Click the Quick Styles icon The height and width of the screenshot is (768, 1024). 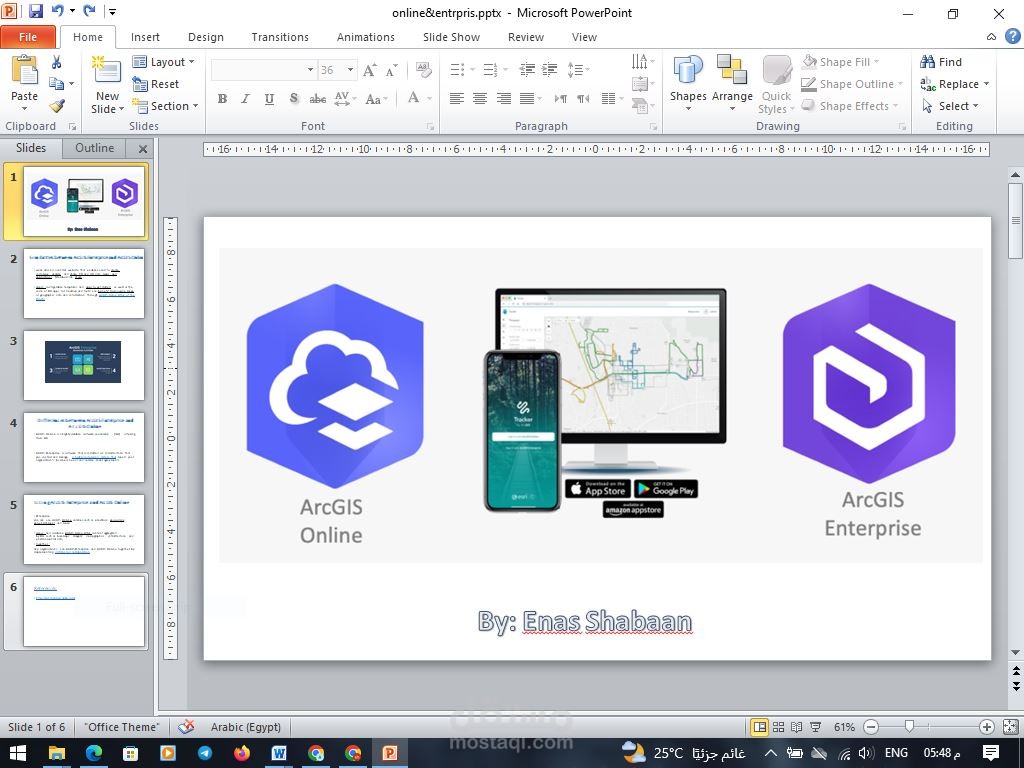pyautogui.click(x=776, y=71)
